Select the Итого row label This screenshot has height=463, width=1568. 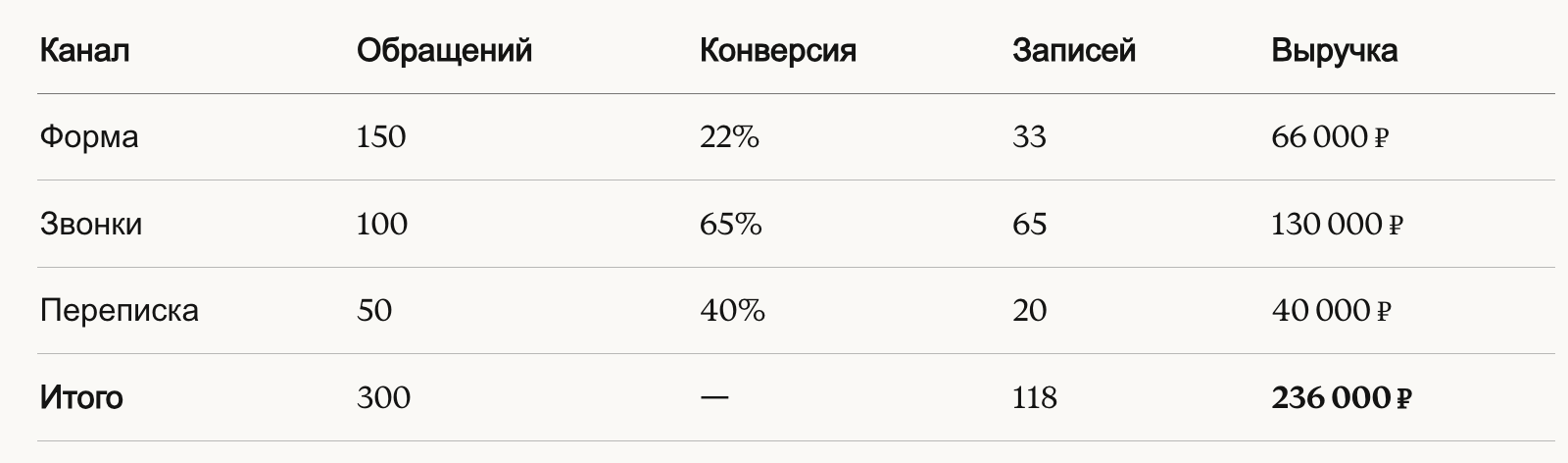point(81,397)
